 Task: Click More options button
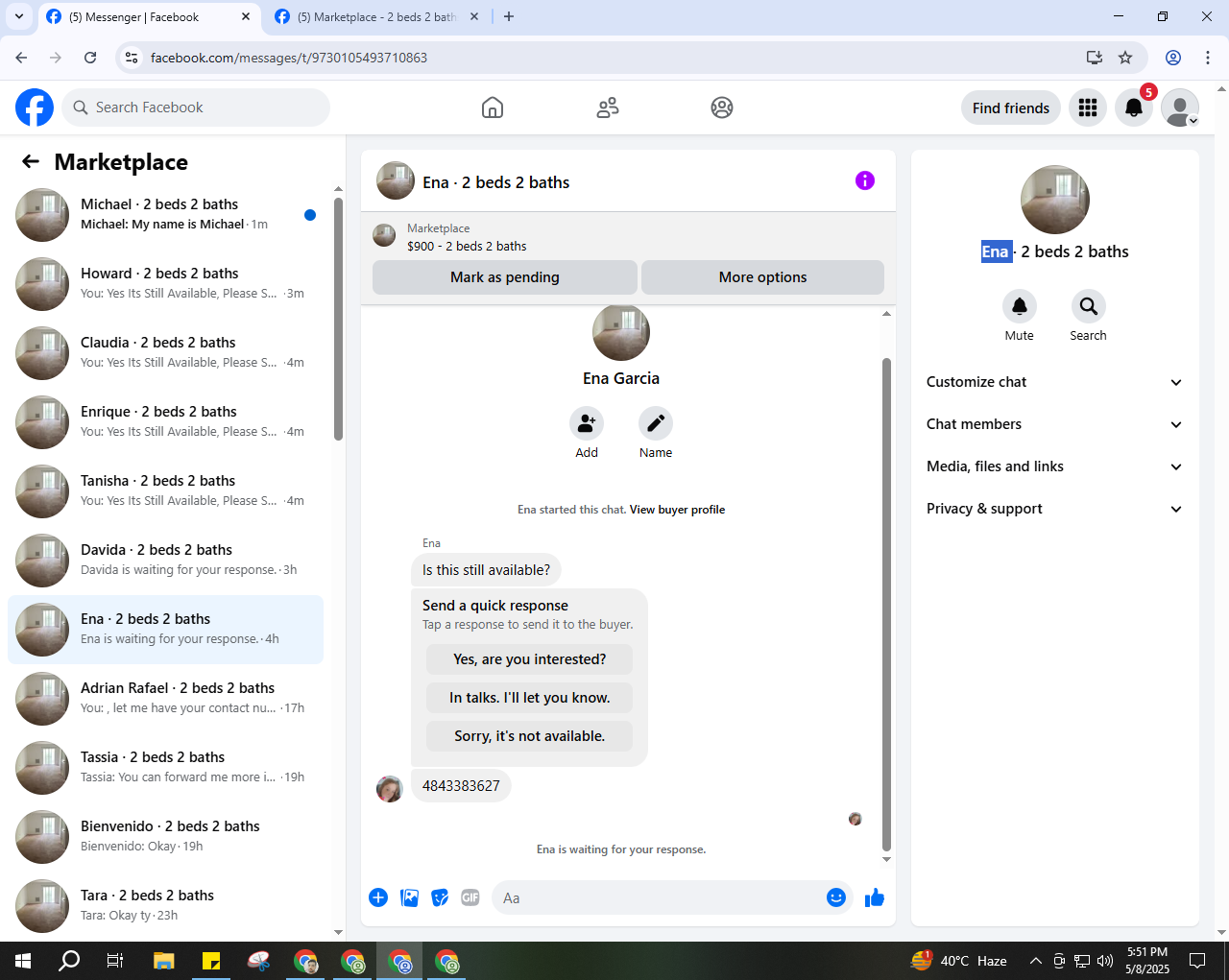[762, 277]
